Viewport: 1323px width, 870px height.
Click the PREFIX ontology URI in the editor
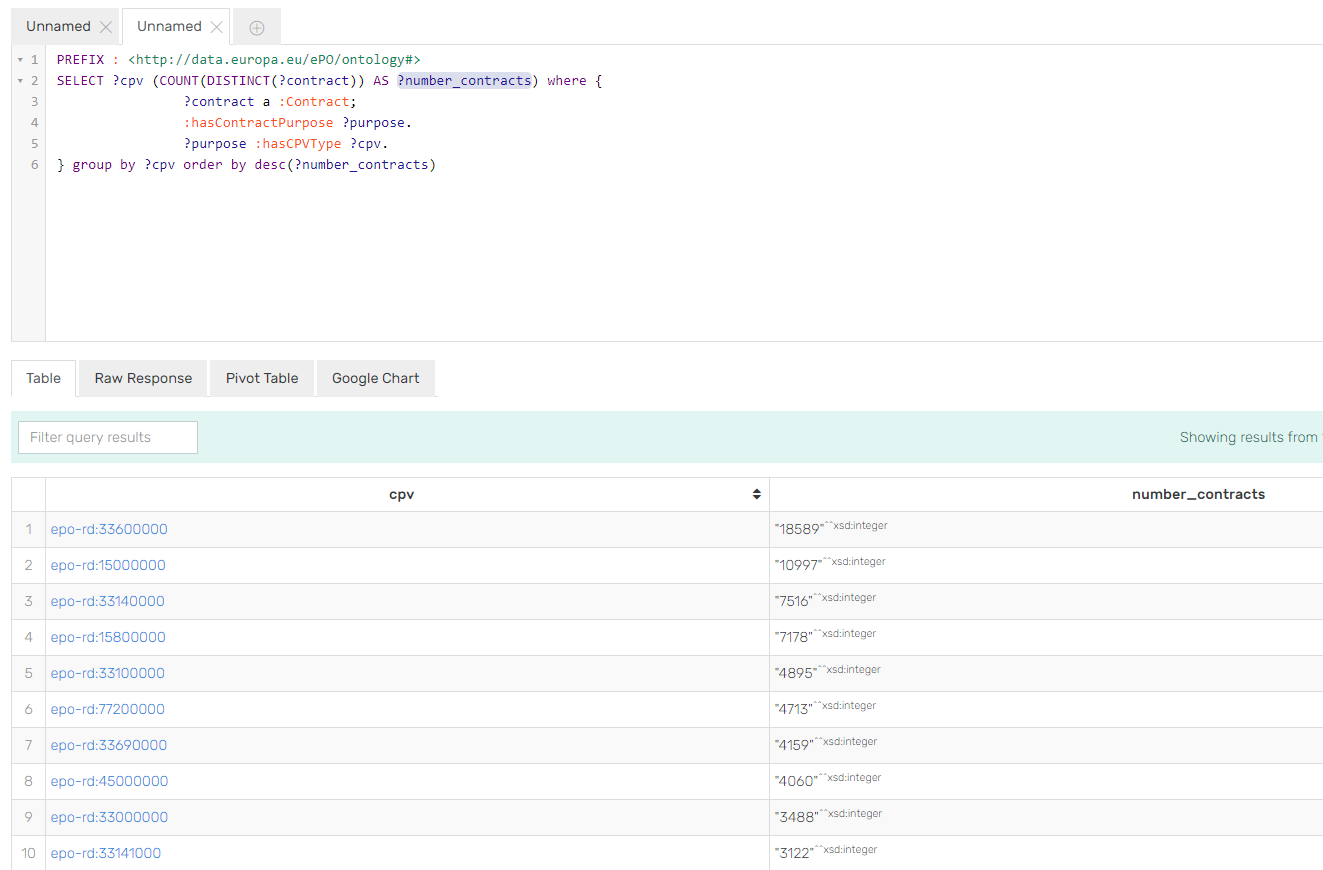[x=274, y=60]
